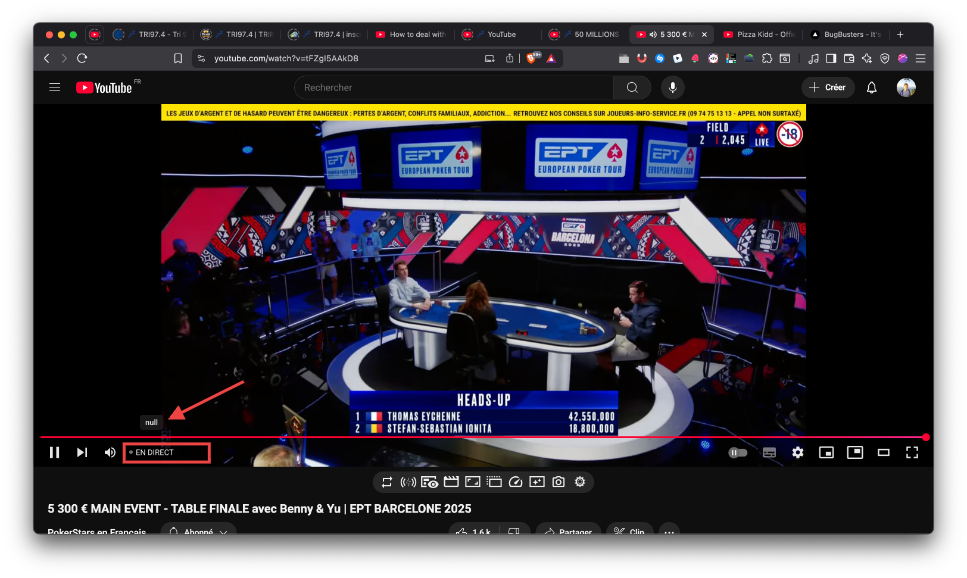The width and height of the screenshot is (967, 578).
Task: Toggle subtitles on the video
Action: pyautogui.click(x=769, y=452)
